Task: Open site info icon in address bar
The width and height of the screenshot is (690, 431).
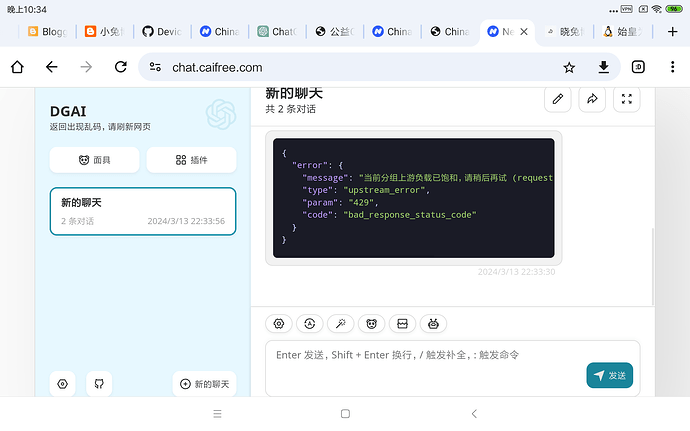Action: (155, 67)
